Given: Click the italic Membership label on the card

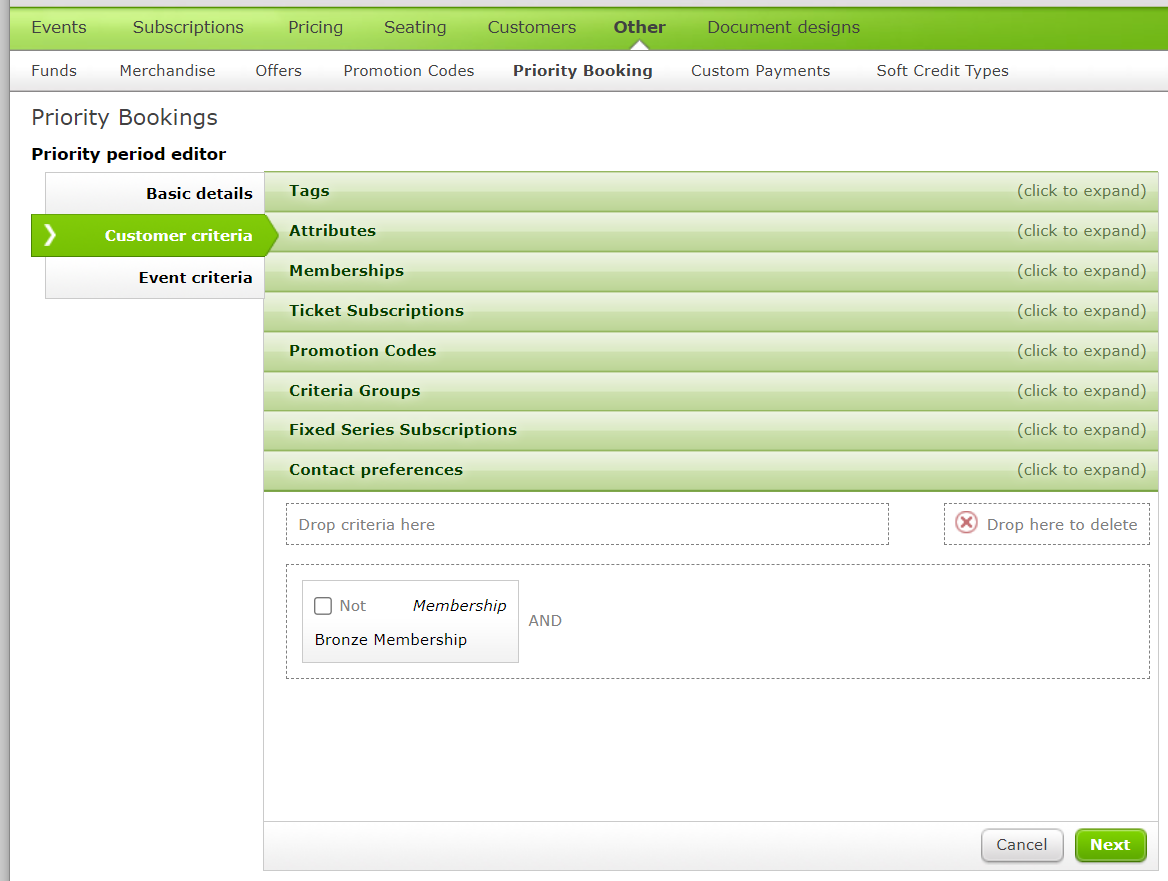Looking at the screenshot, I should pos(459,606).
